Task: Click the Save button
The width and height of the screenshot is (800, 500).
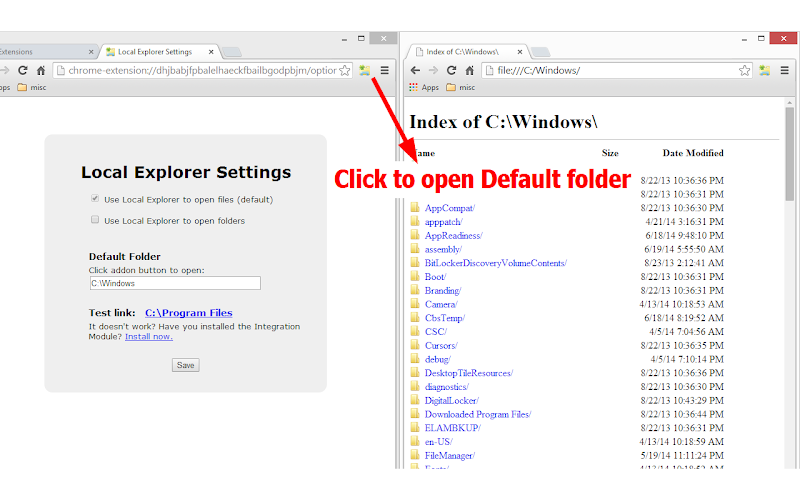Action: 185,365
